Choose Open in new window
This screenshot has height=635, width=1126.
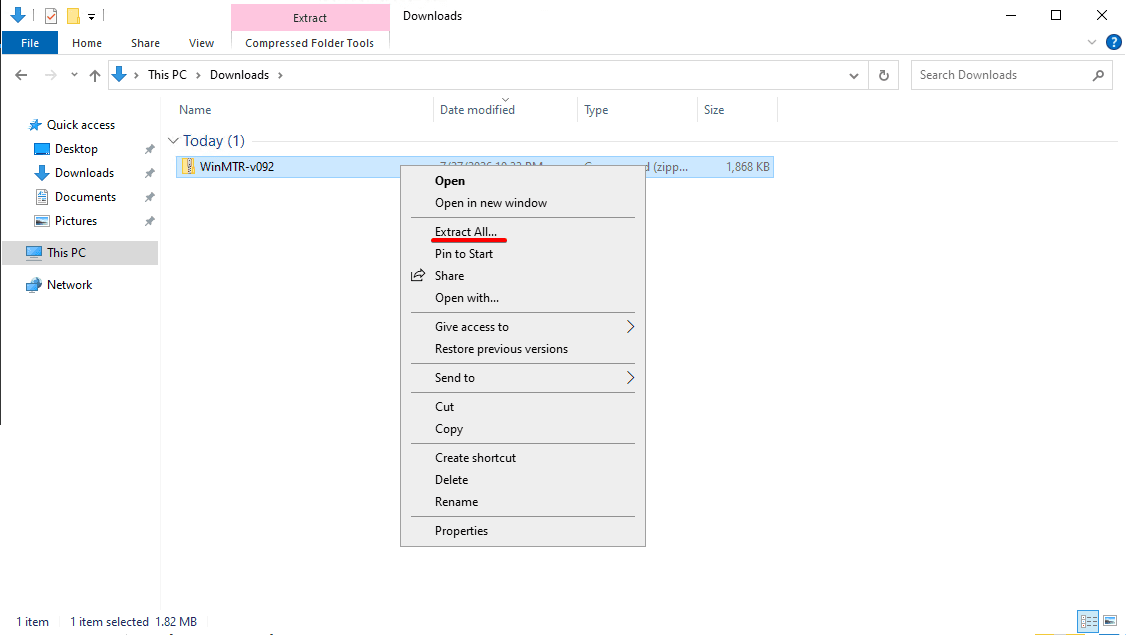point(523,203)
